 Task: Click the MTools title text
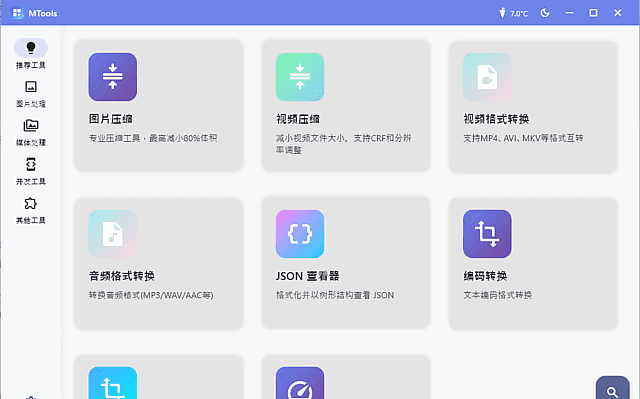[43, 13]
